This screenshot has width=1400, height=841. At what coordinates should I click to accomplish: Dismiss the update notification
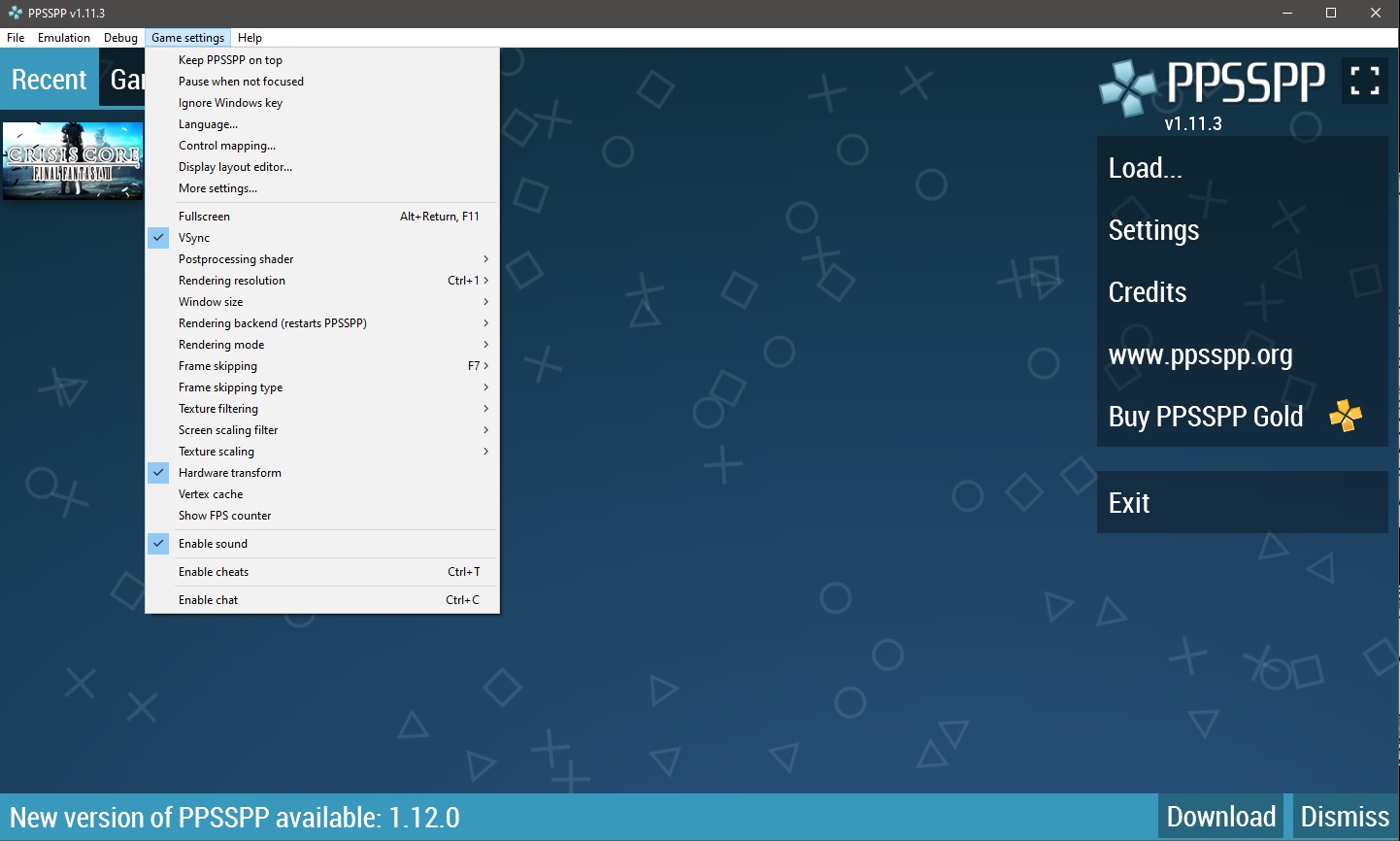[x=1345, y=817]
